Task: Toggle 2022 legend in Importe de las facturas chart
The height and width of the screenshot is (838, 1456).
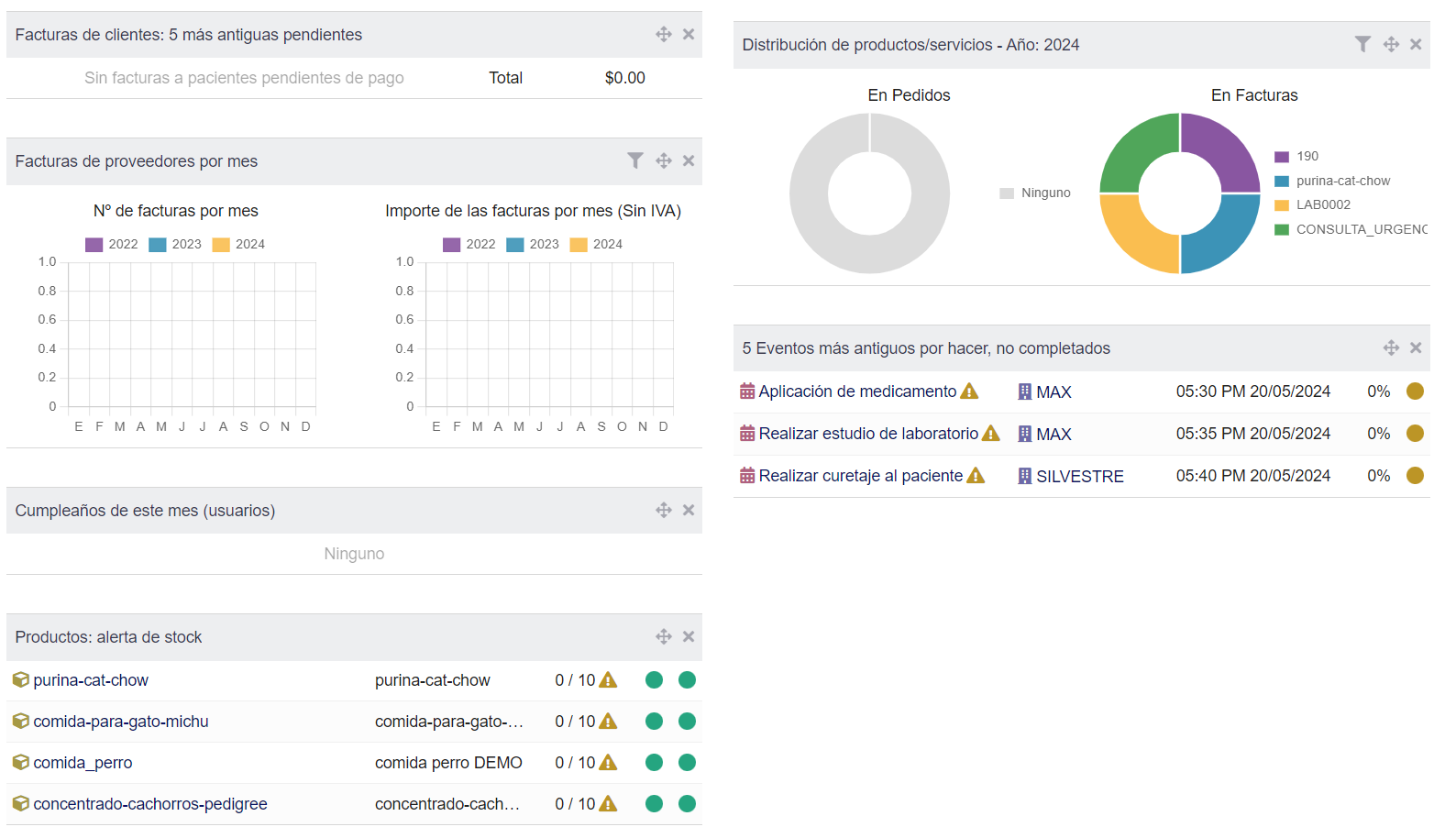Action: (x=469, y=244)
